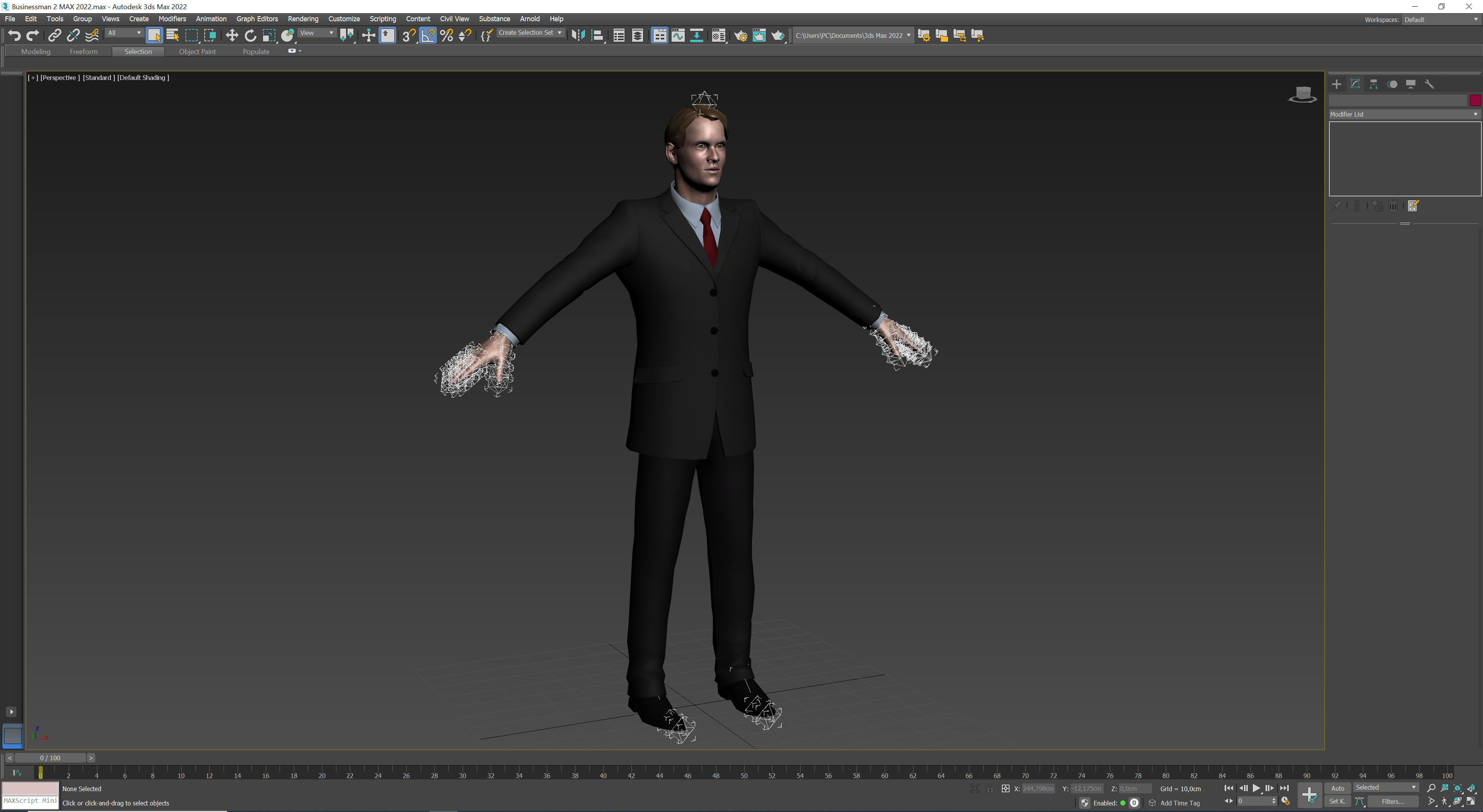
Task: Activate the Select and Scale tool
Action: click(269, 36)
